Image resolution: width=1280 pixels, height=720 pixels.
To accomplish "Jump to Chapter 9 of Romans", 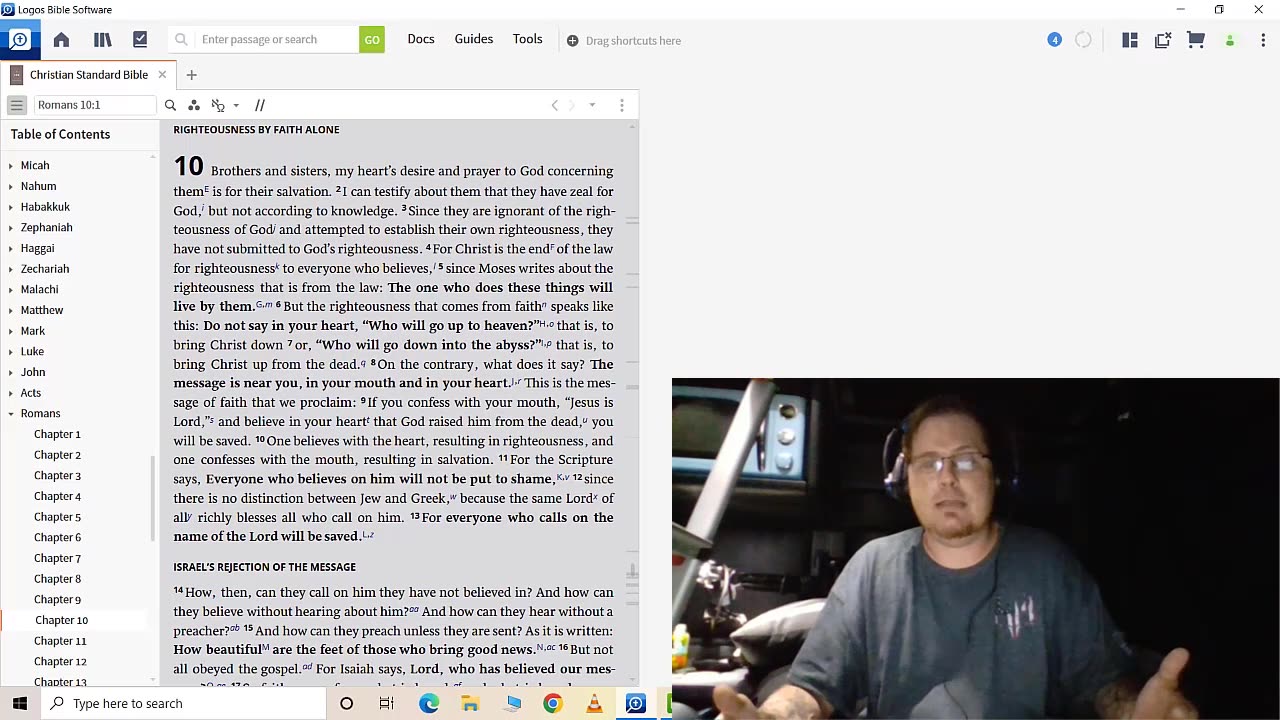I will (x=57, y=600).
